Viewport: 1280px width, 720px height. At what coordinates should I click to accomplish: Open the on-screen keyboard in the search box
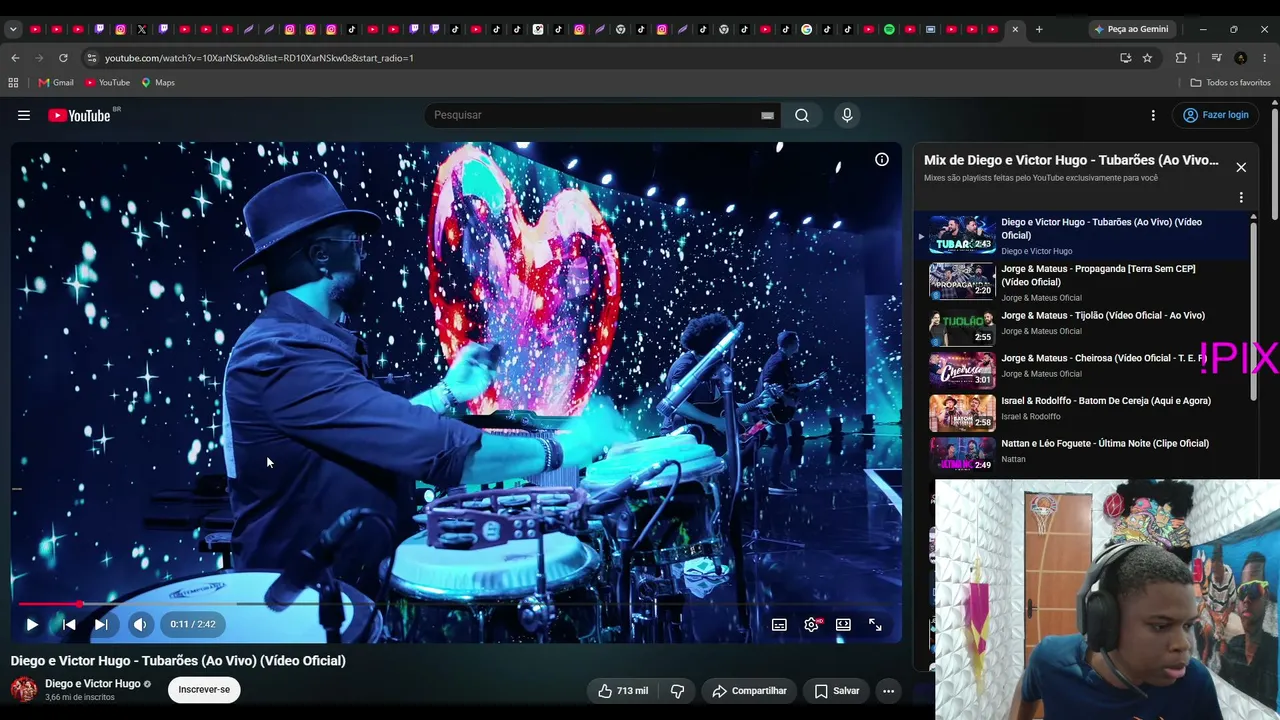click(767, 115)
